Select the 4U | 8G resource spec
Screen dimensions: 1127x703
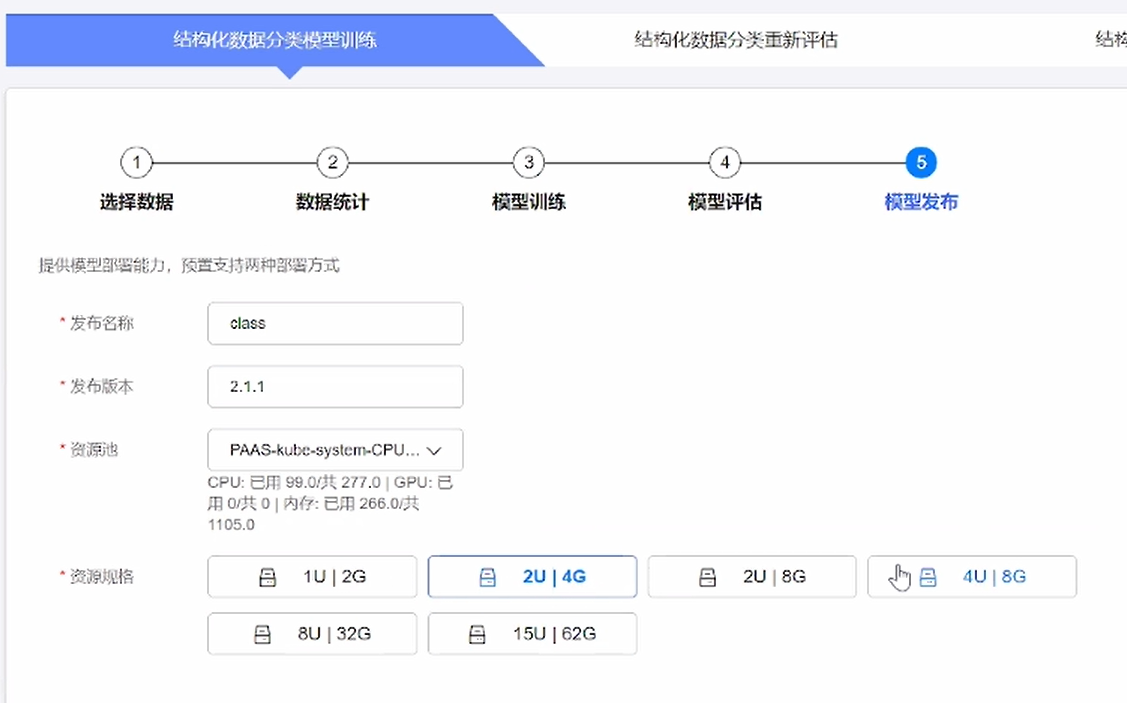(x=972, y=576)
